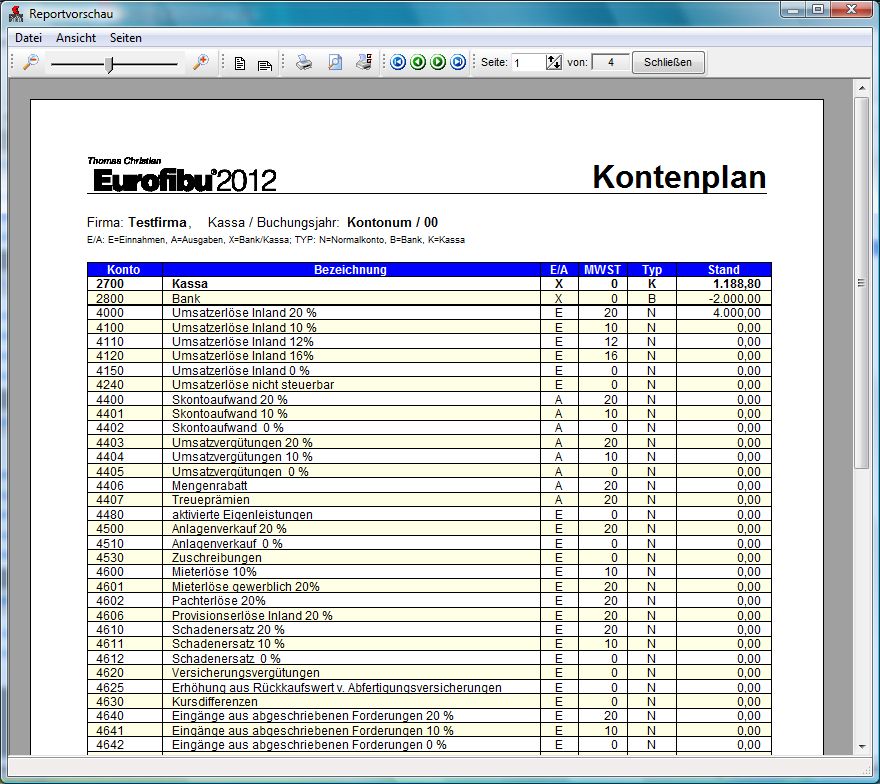Screen dimensions: 880x784
Task: Click the zoom out magnifier icon
Action: click(30, 62)
